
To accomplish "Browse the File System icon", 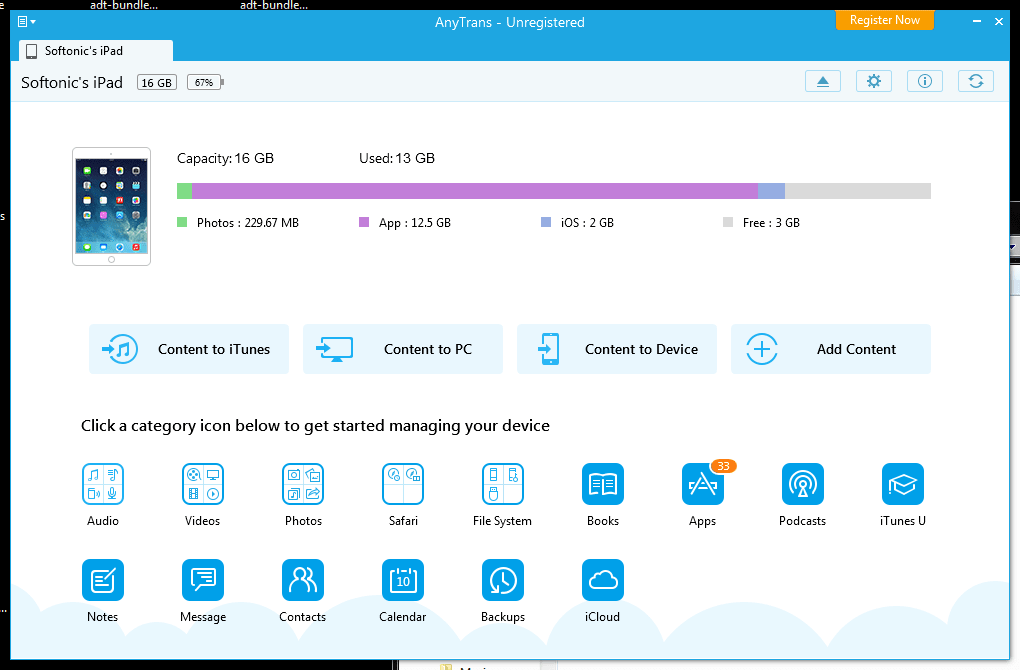I will (x=502, y=484).
